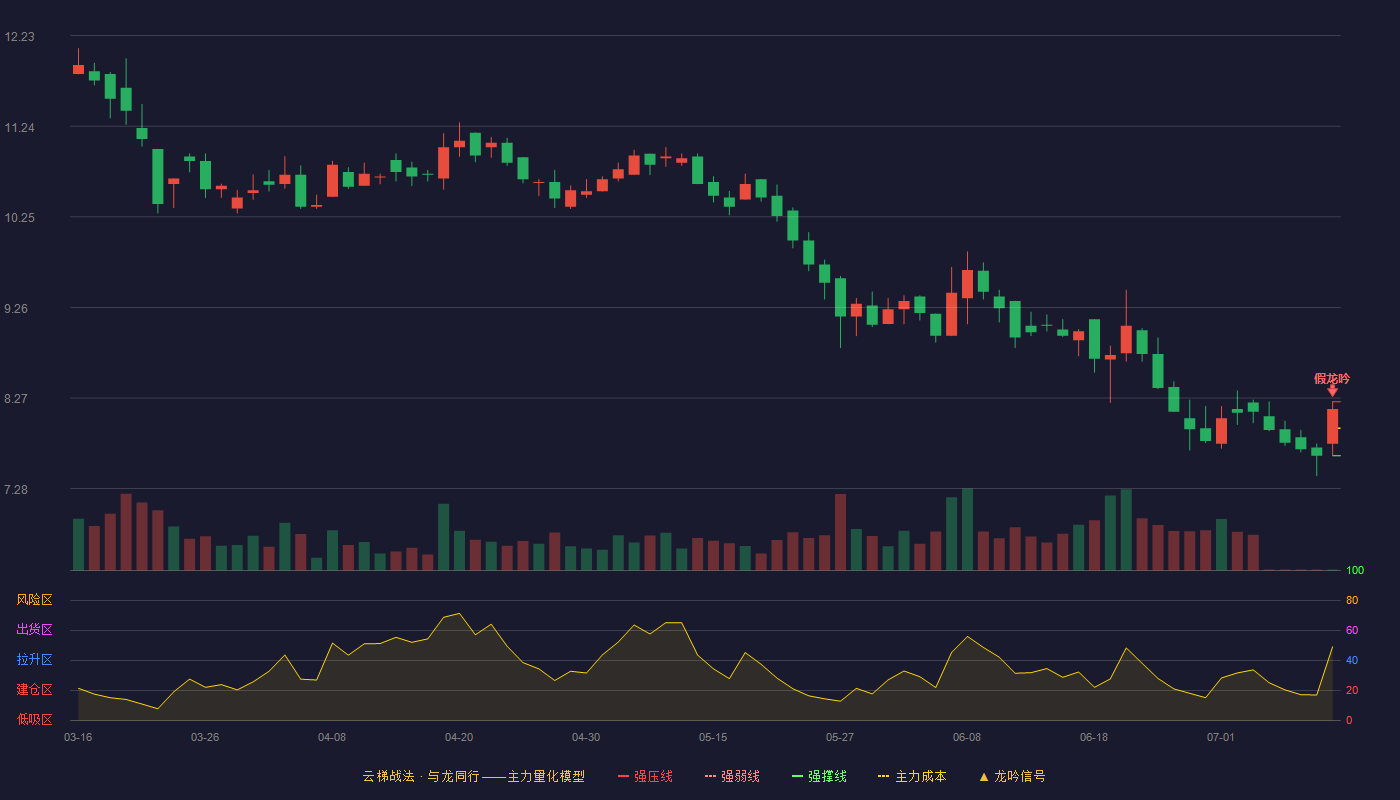Toggle the 强撑线 legend series

tap(819, 776)
